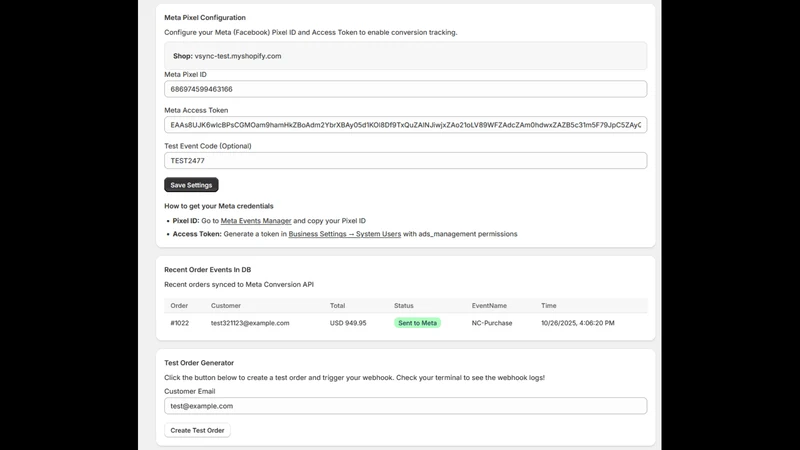Select NC-Purchase event name cell
Viewport: 800px width, 450px height.
pyautogui.click(x=492, y=323)
